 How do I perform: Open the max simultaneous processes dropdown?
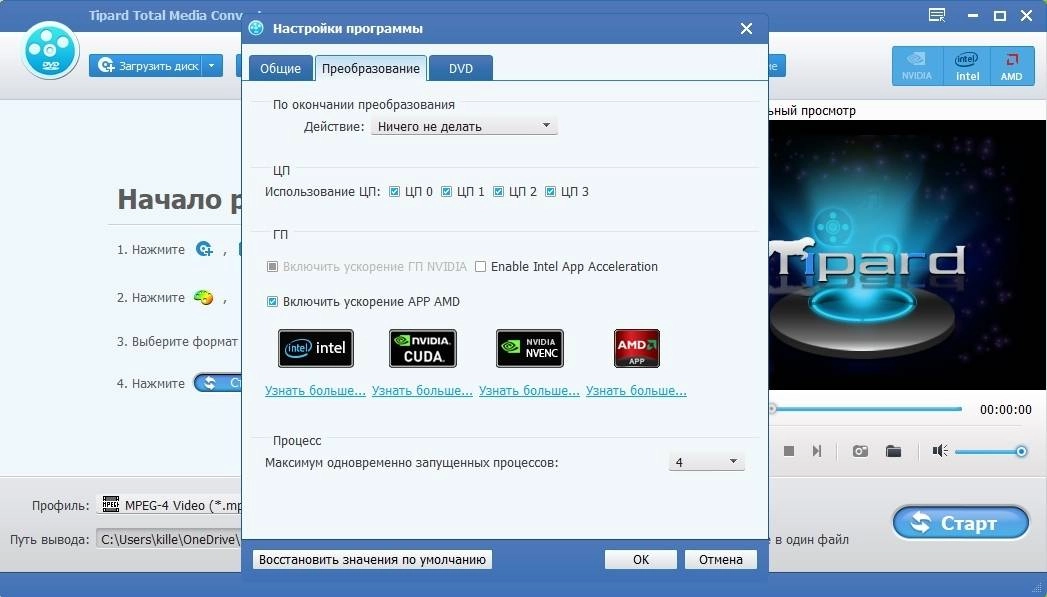pos(706,462)
